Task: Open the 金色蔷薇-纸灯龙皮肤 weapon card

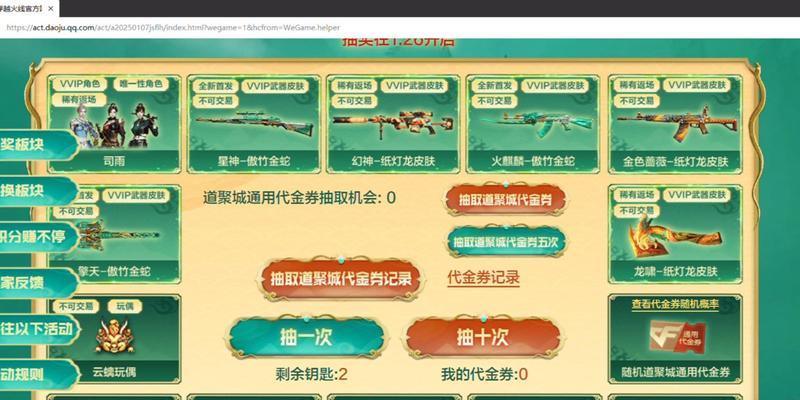Action: pos(675,124)
